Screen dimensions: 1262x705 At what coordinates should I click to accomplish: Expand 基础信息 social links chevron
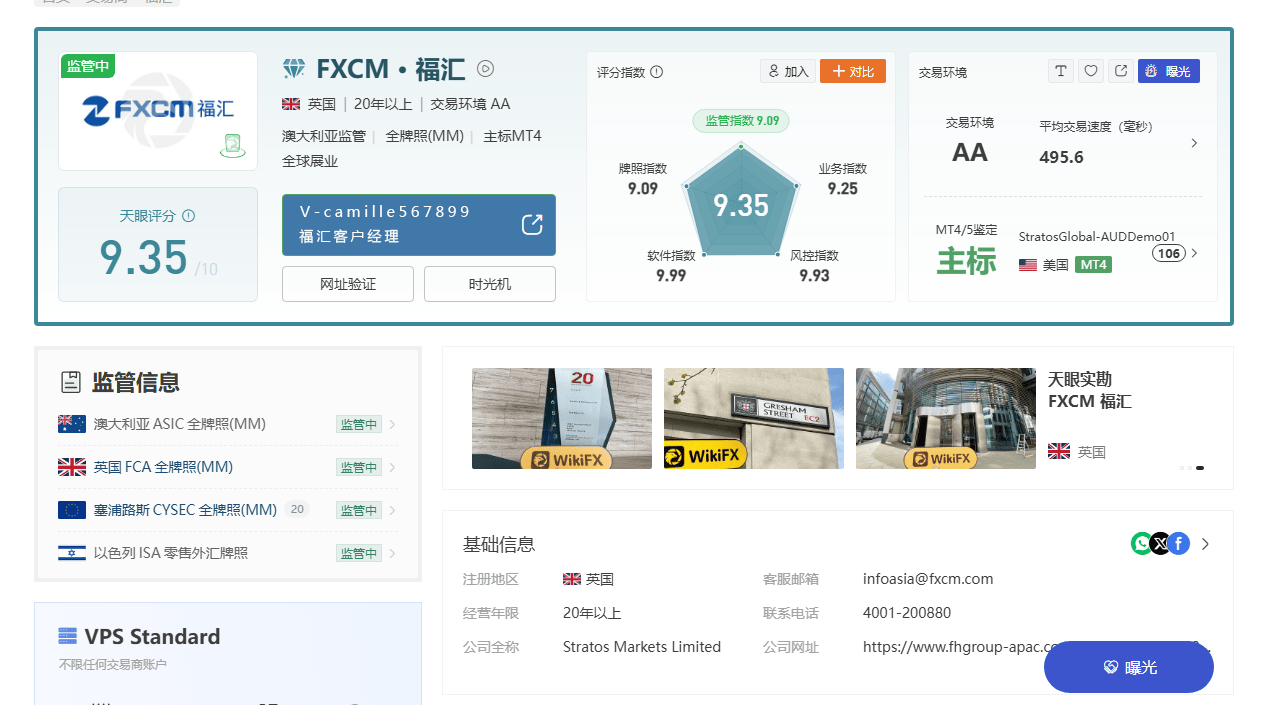click(1205, 544)
